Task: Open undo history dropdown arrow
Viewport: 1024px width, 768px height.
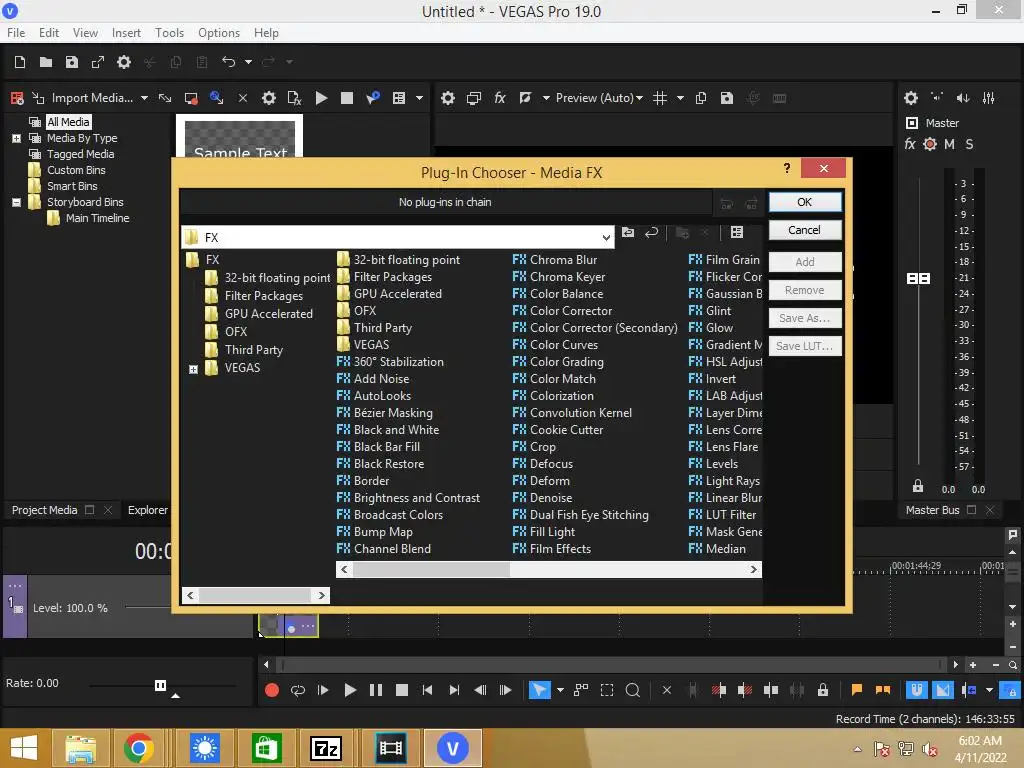Action: click(x=248, y=62)
